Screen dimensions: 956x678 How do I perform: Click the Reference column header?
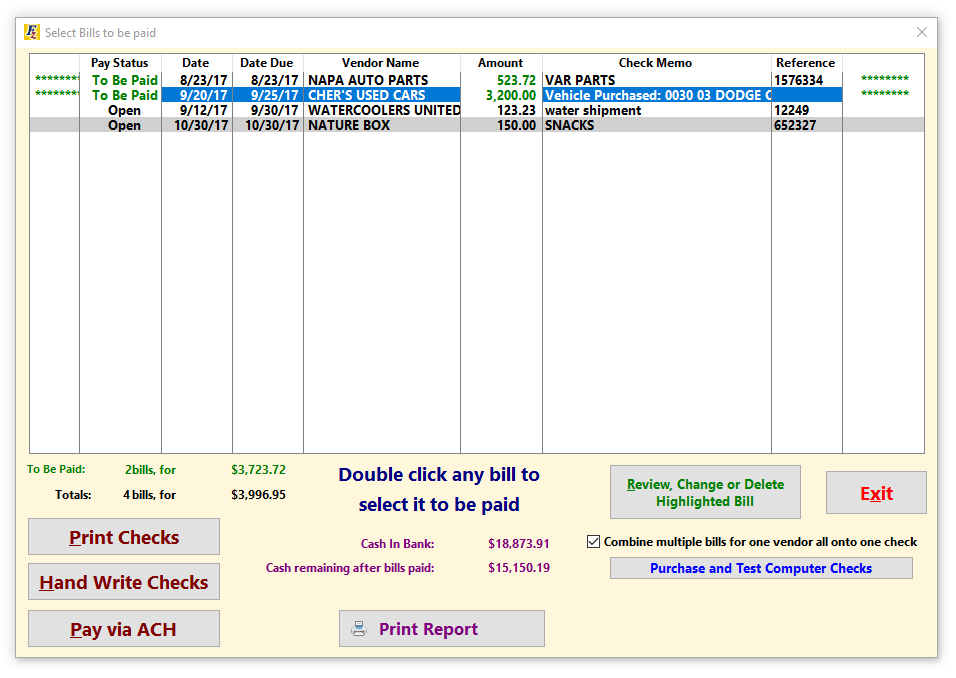(x=805, y=62)
